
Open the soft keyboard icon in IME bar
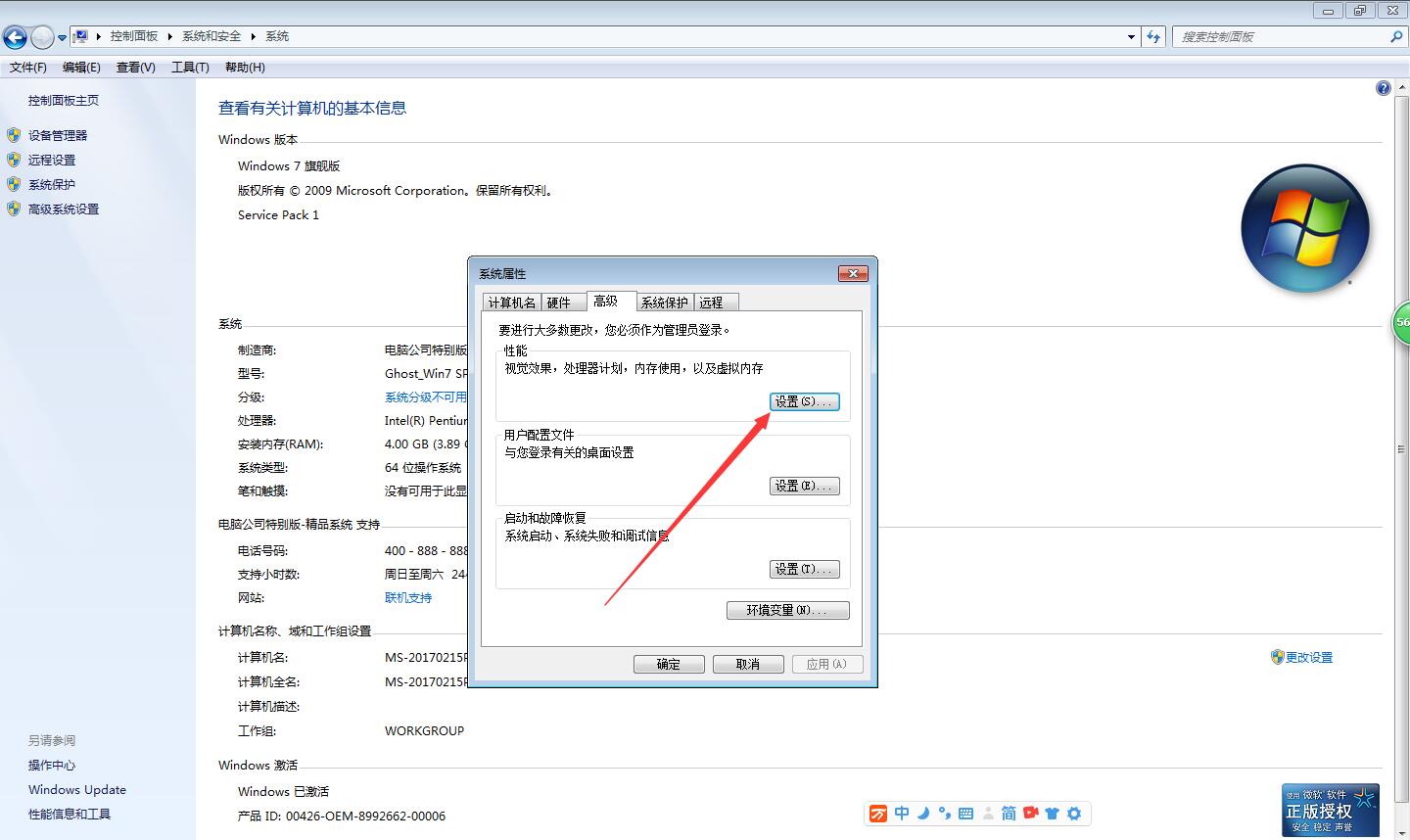pos(965,814)
